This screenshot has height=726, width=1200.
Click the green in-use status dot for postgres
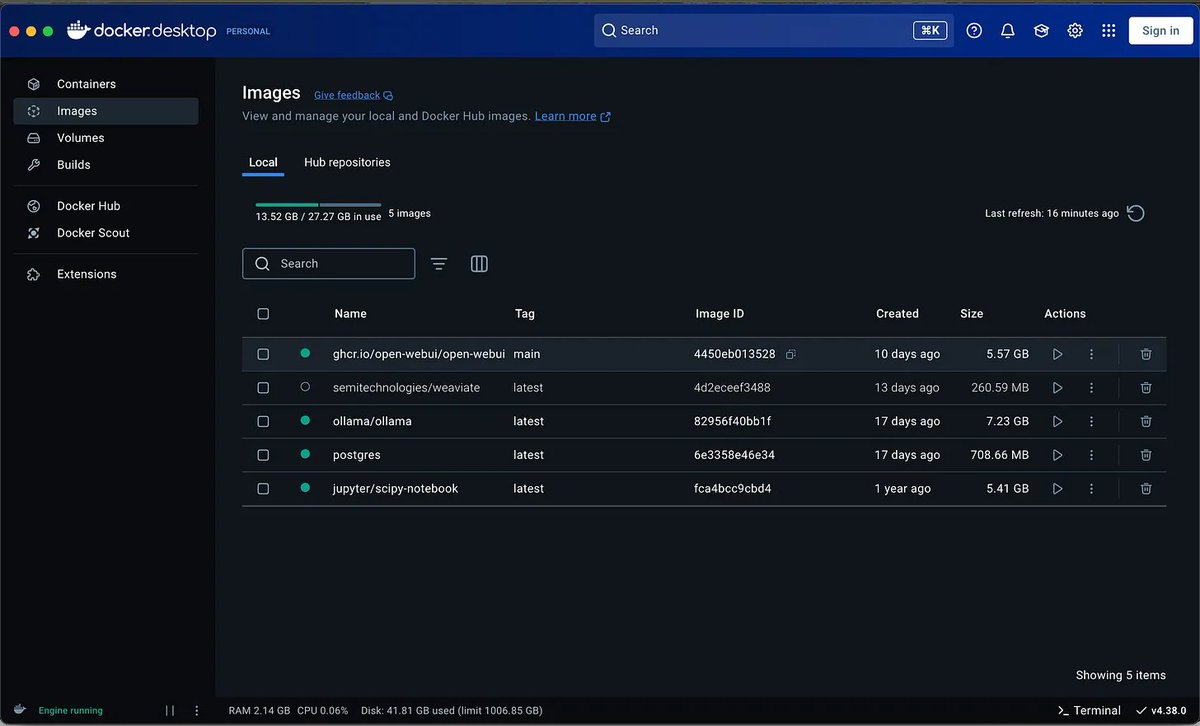(x=305, y=454)
